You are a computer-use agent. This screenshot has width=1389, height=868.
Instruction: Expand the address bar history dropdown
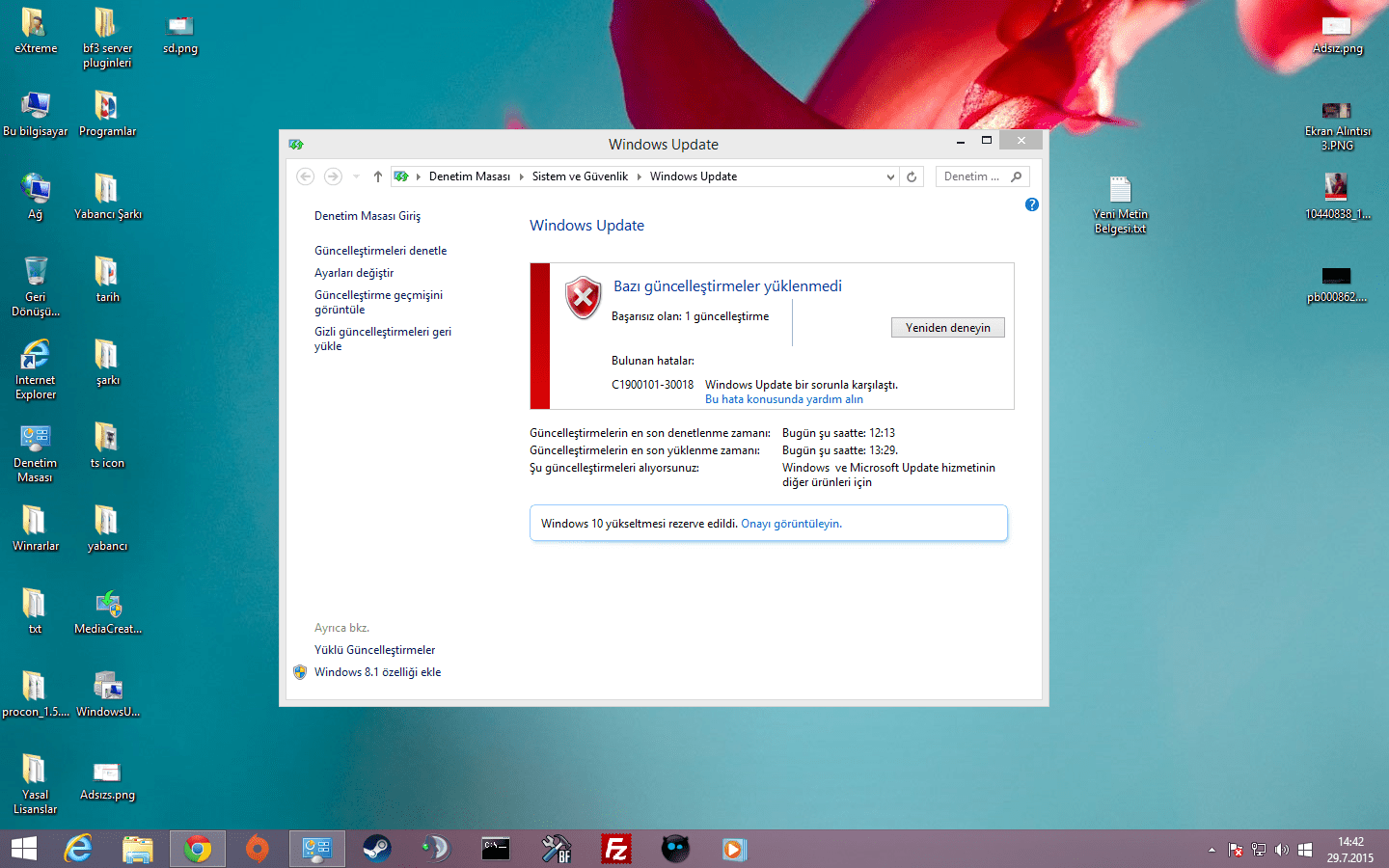[890, 176]
